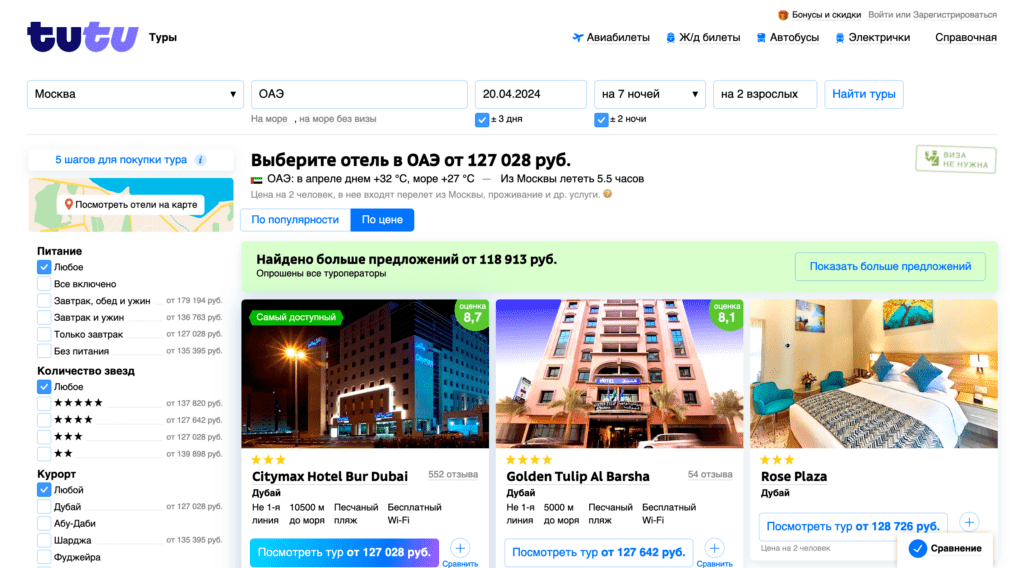Screen dimensions: 1024x568
Task: Check Завтрак, обед и ужин option
Action: [44, 301]
